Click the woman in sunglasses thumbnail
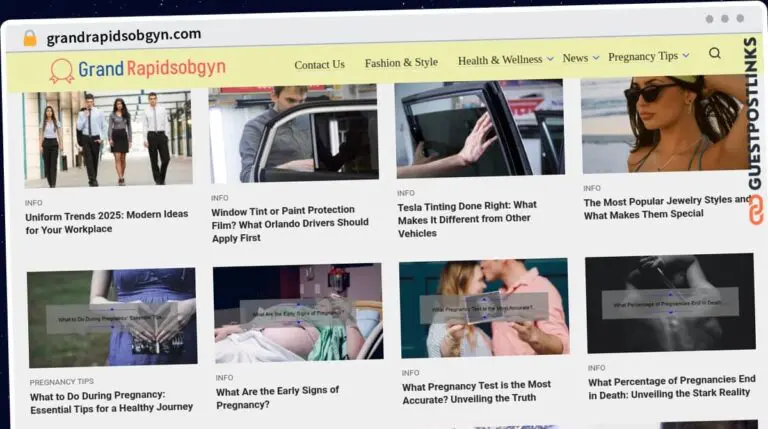768x429 pixels. pyautogui.click(x=665, y=124)
